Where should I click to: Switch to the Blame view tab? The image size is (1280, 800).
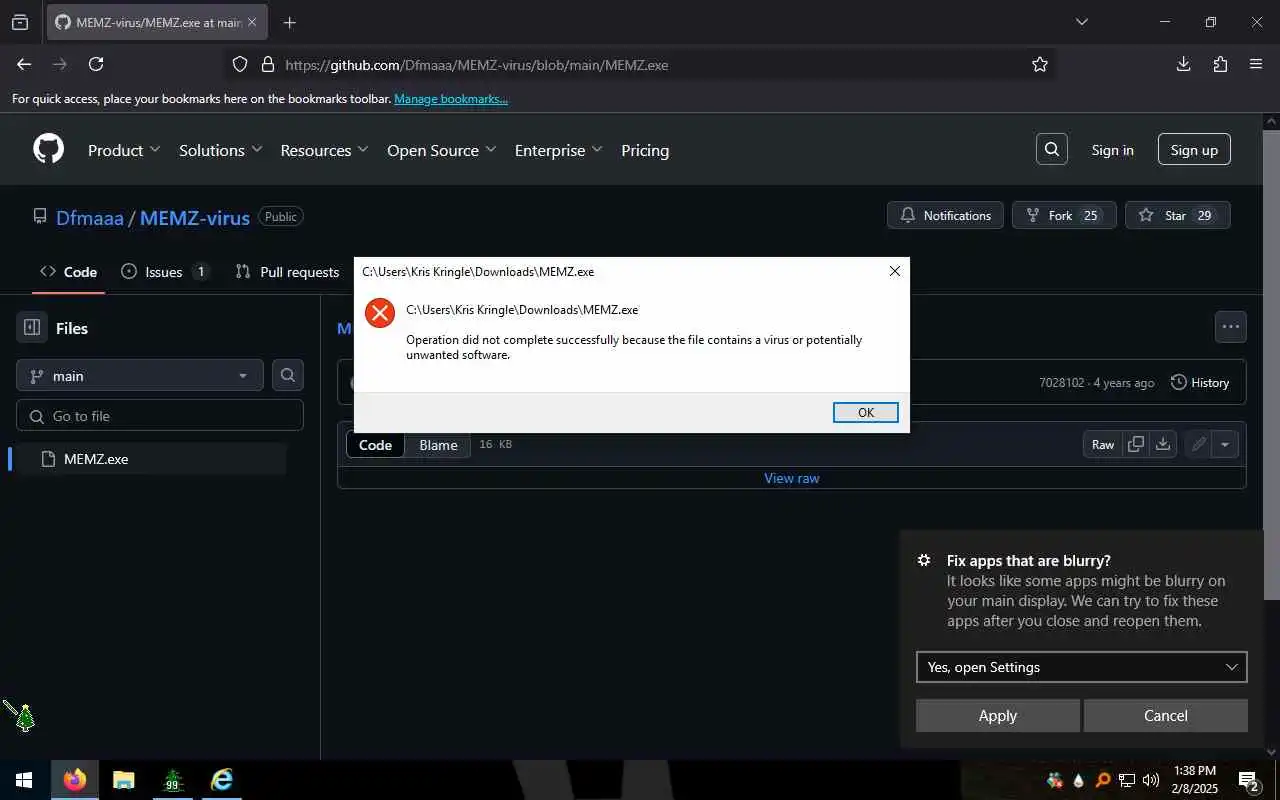438,445
